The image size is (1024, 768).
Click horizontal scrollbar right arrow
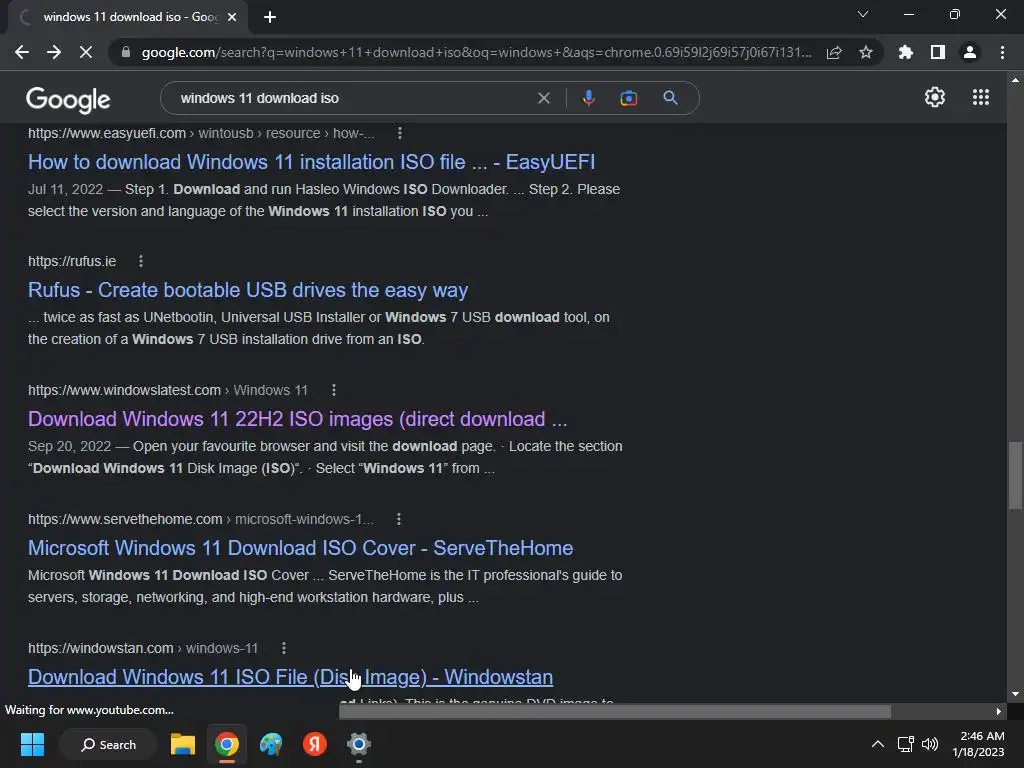tap(999, 711)
